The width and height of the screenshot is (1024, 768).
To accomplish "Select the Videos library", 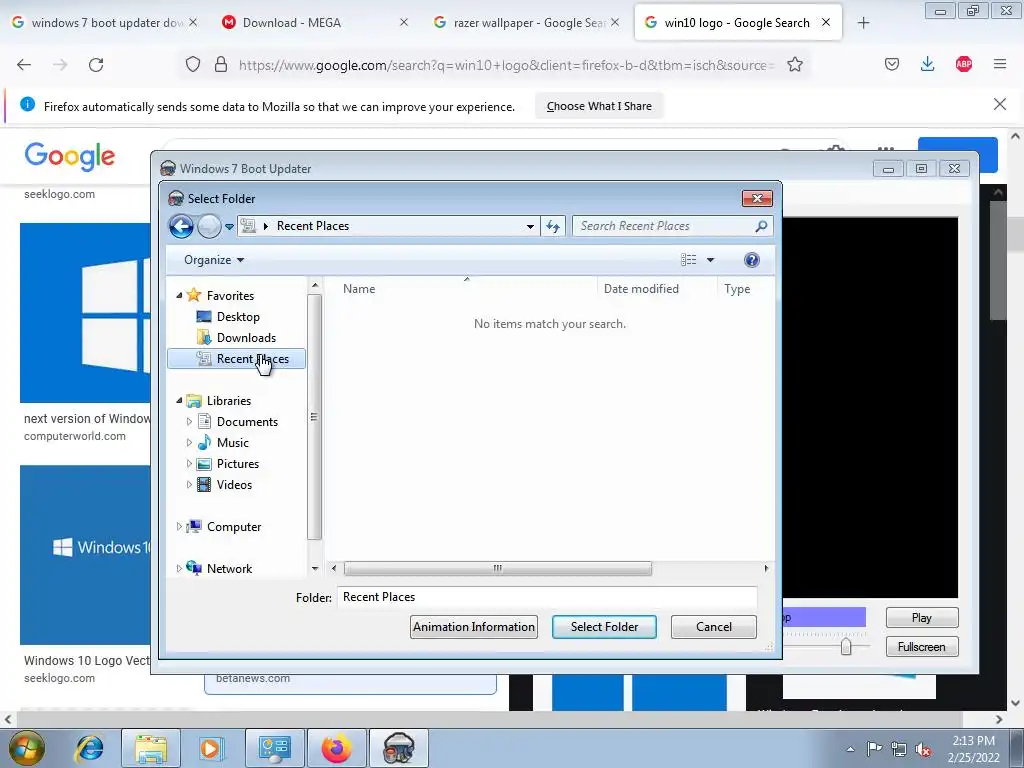I will (234, 485).
